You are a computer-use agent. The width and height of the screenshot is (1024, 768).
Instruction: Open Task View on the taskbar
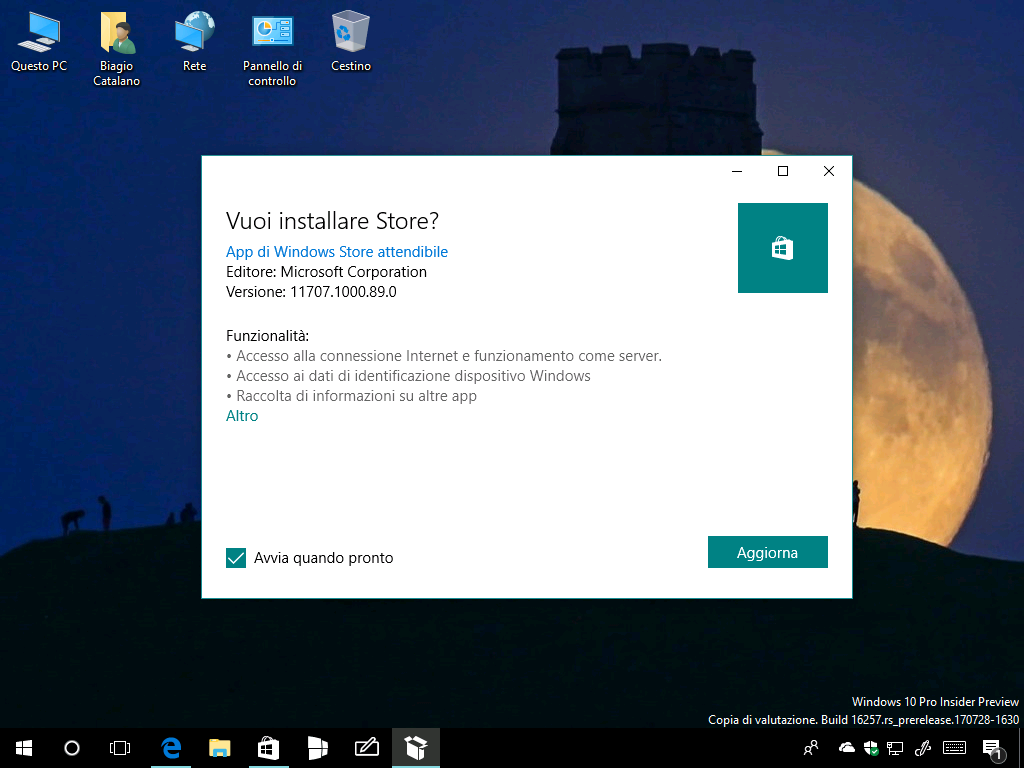(120, 748)
